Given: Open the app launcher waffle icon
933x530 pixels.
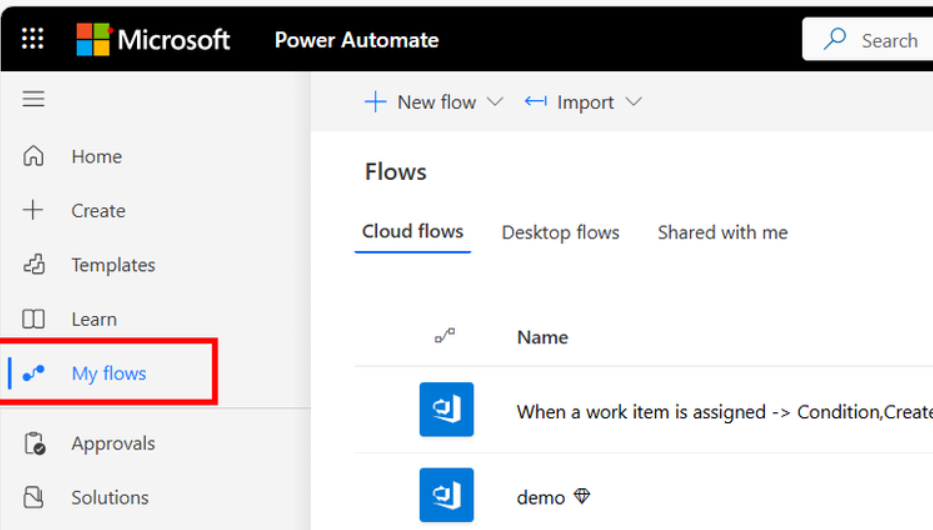Looking at the screenshot, I should point(33,39).
